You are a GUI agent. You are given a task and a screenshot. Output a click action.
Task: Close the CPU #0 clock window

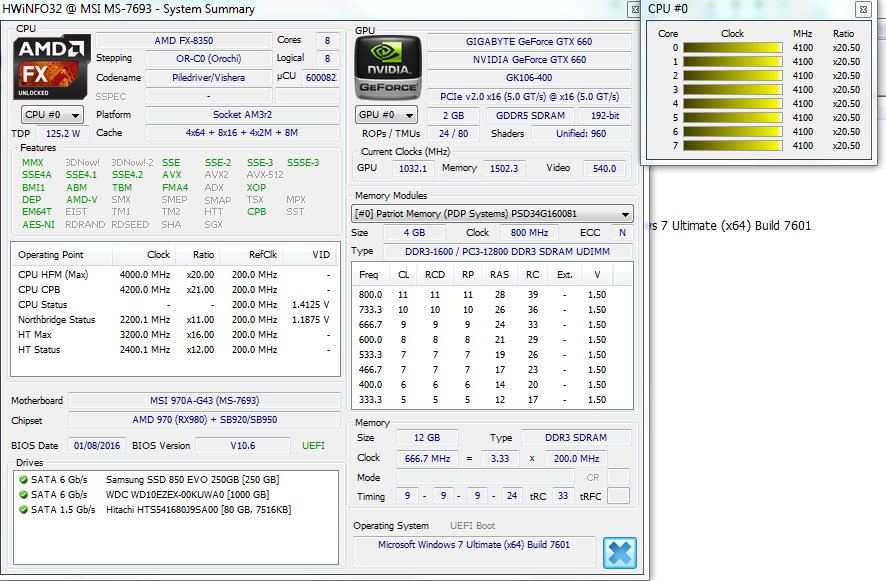click(863, 9)
